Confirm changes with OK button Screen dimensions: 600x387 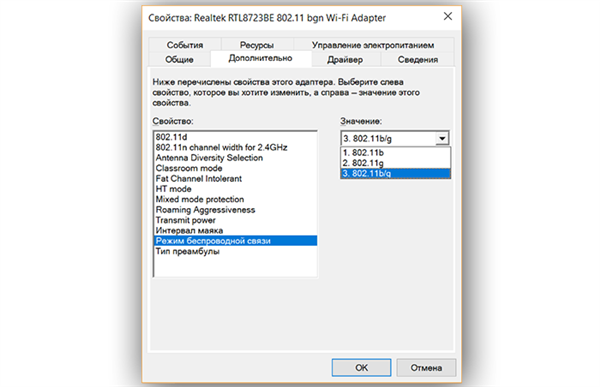[361, 367]
